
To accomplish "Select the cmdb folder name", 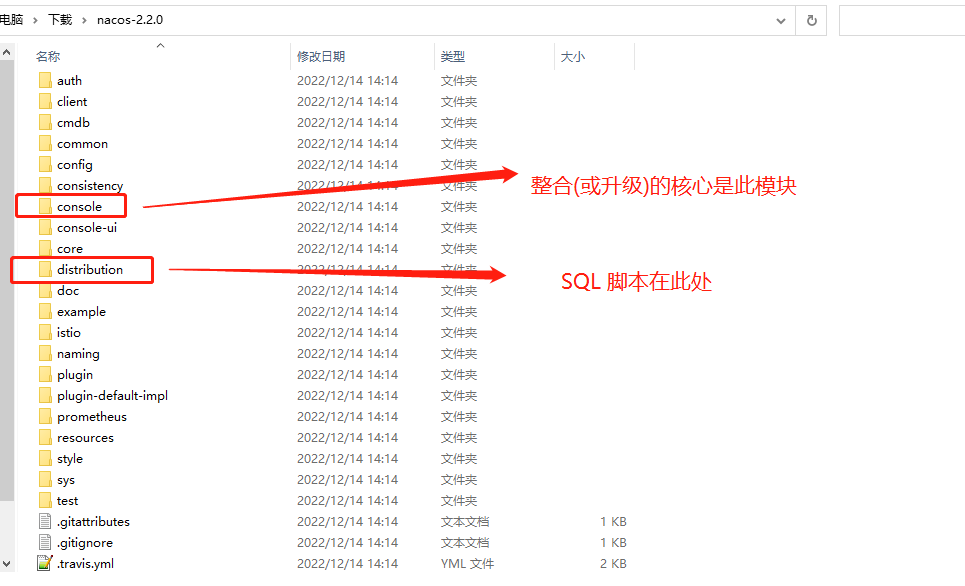I will click(73, 122).
